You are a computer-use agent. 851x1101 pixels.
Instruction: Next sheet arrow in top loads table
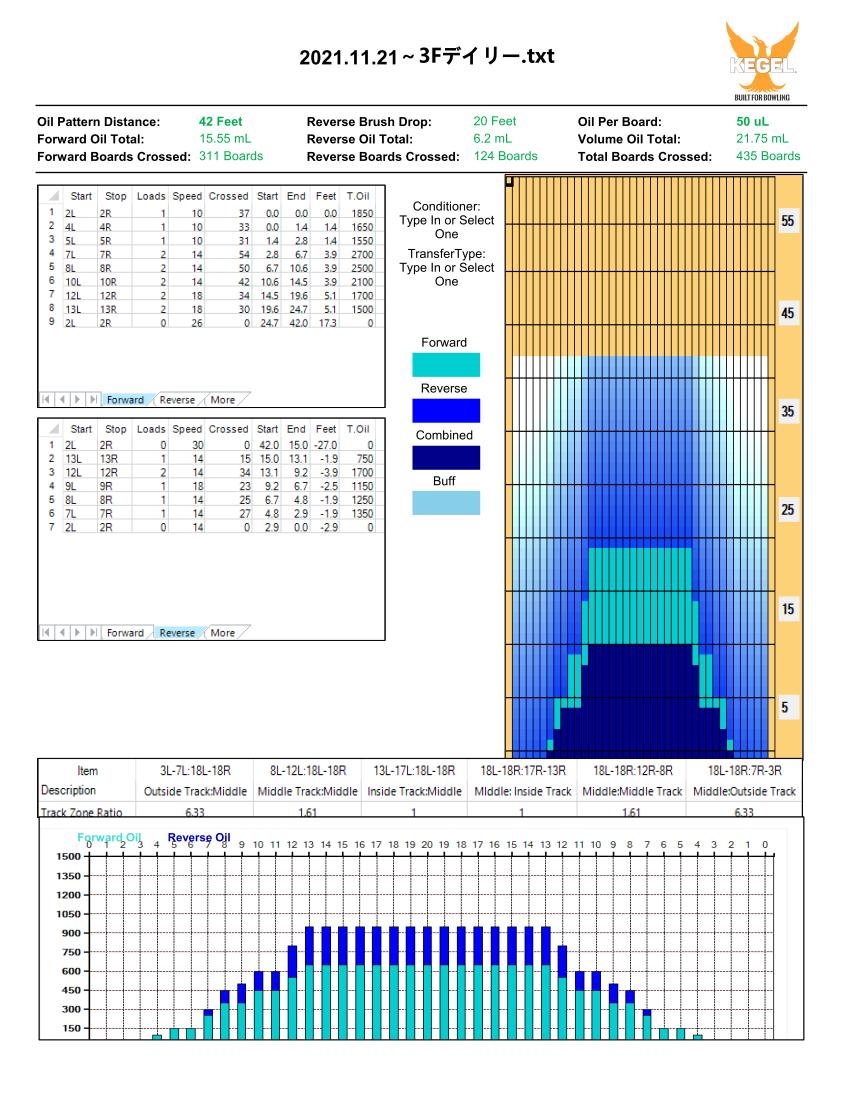[x=77, y=400]
